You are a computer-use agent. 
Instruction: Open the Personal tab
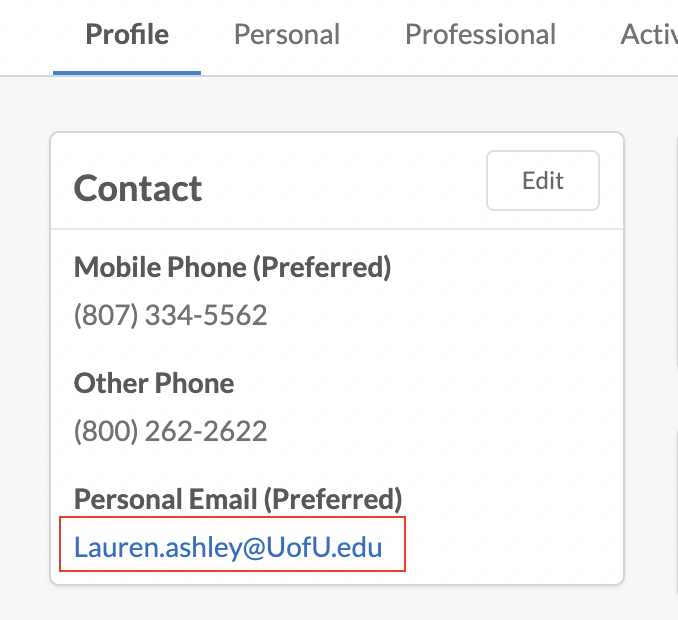[287, 35]
